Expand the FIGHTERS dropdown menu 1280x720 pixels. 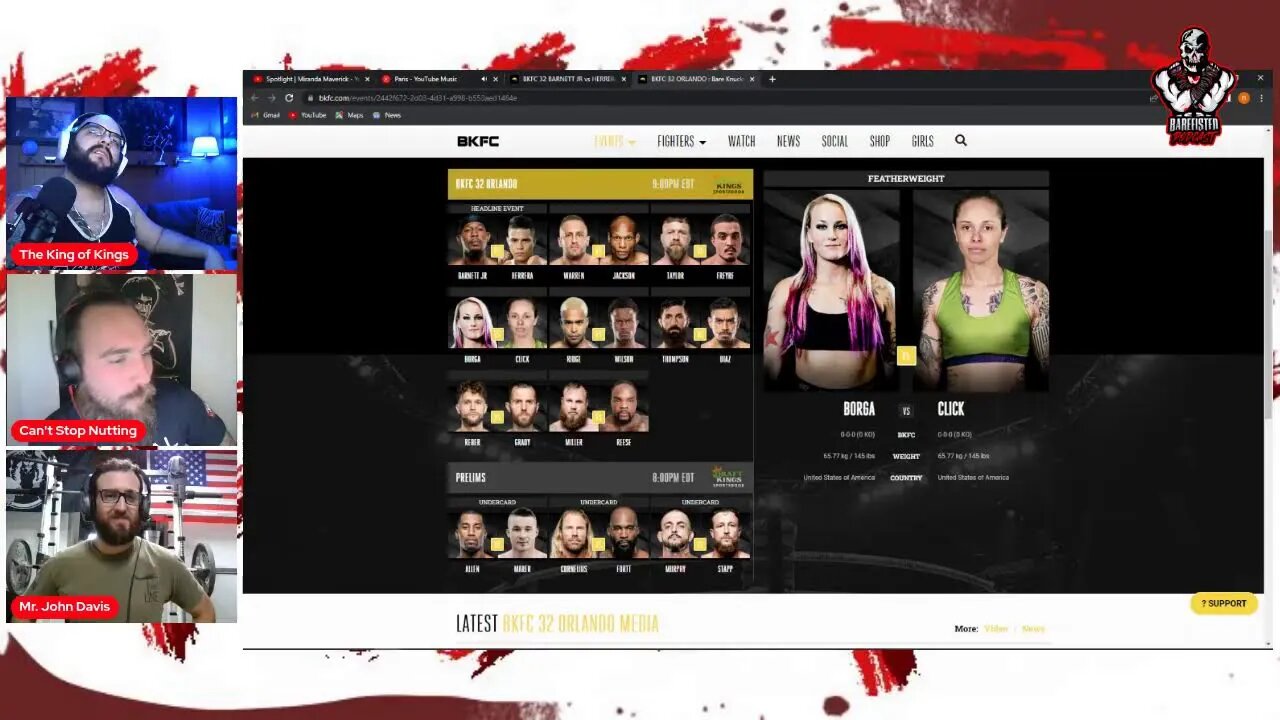pos(682,141)
